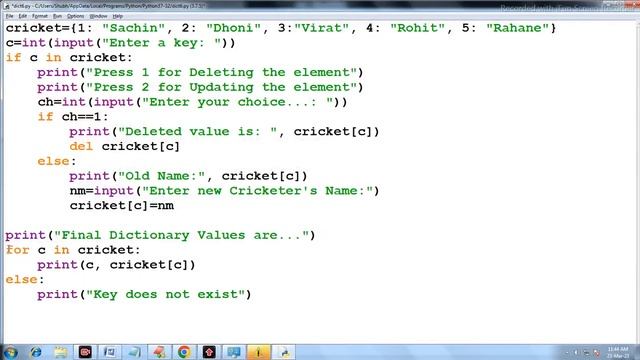Image resolution: width=640 pixels, height=360 pixels.
Task: Click the Windows Start orb
Action: (x=11, y=352)
